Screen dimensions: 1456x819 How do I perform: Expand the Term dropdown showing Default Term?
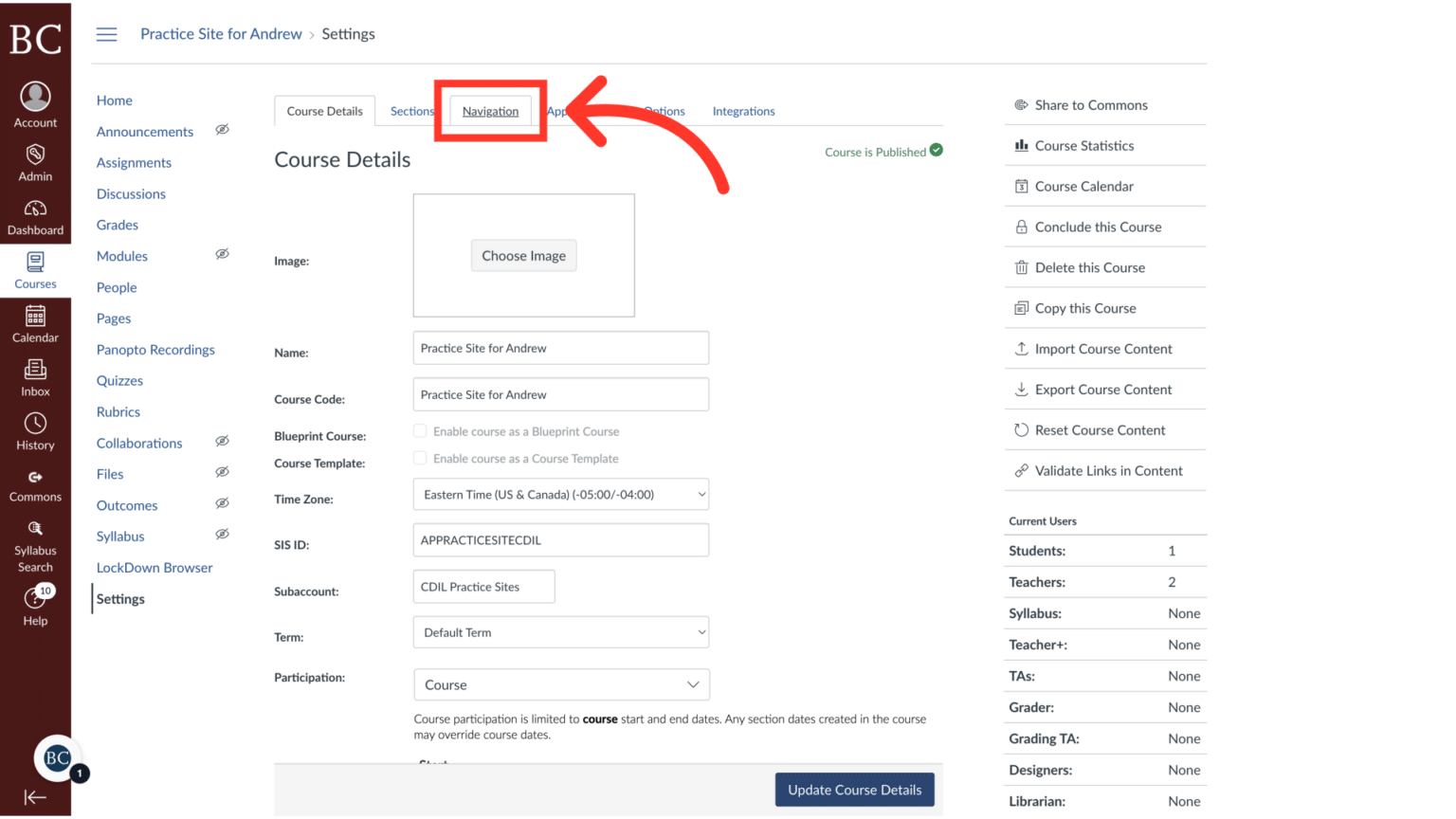tap(560, 632)
